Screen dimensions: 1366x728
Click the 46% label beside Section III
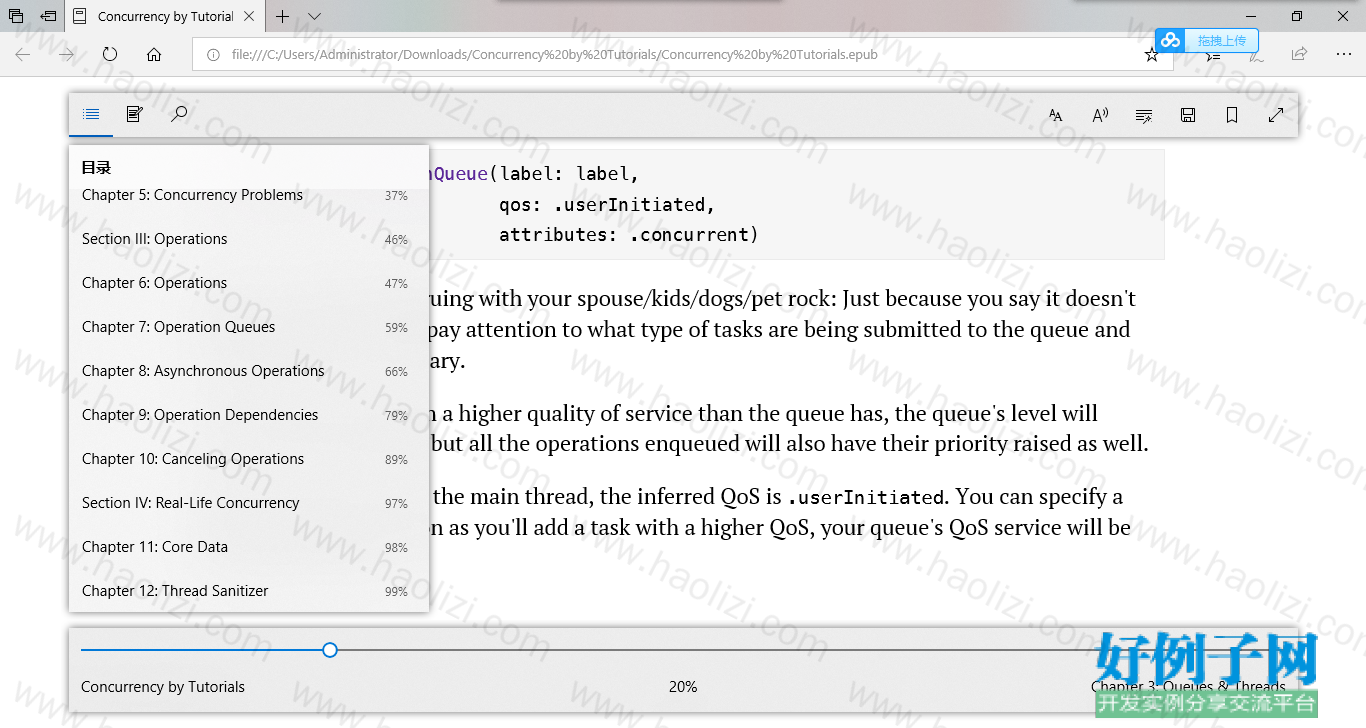coord(396,240)
